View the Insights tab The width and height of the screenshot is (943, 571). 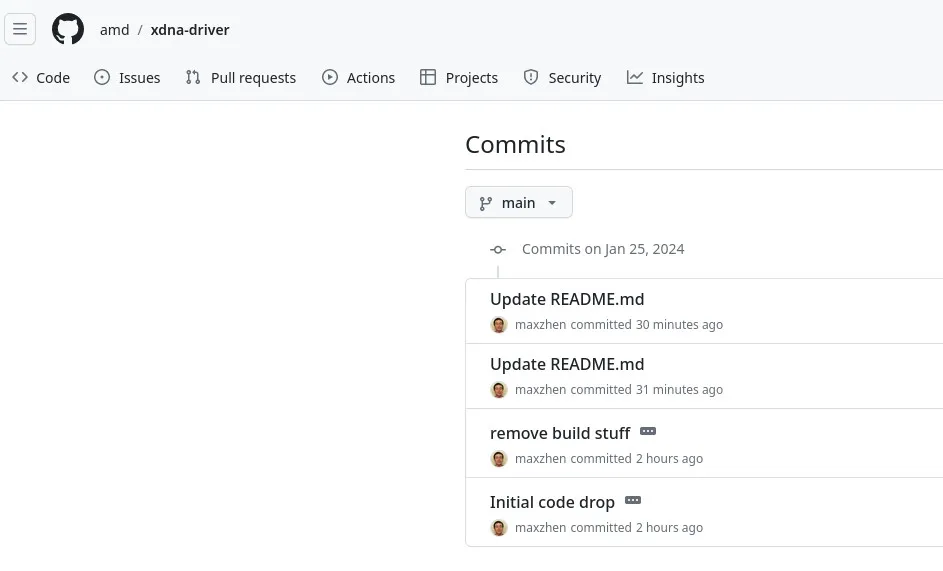(x=666, y=78)
